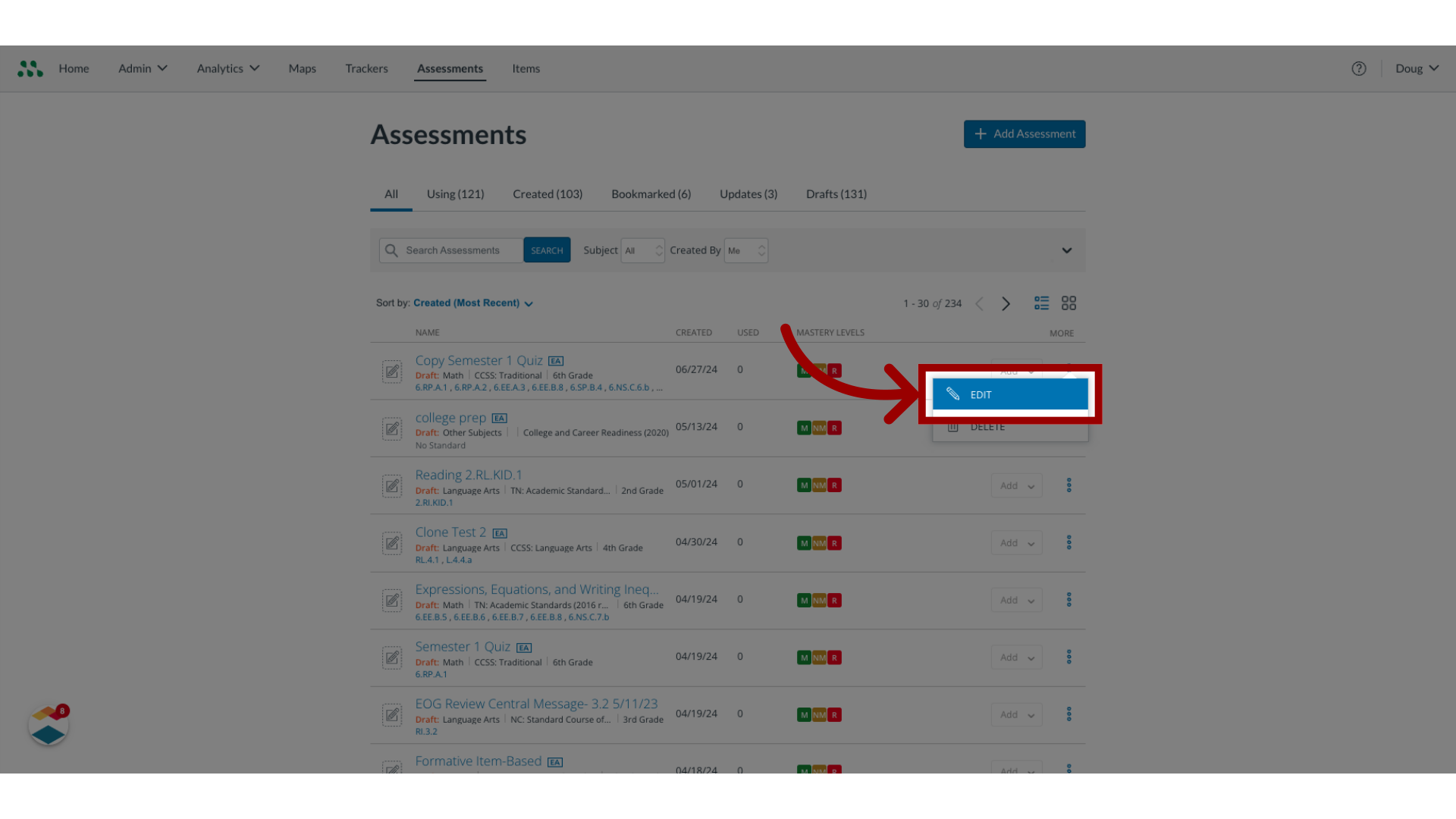Click the edit icon next to Clone Test 2
This screenshot has width=1456, height=819.
392,543
